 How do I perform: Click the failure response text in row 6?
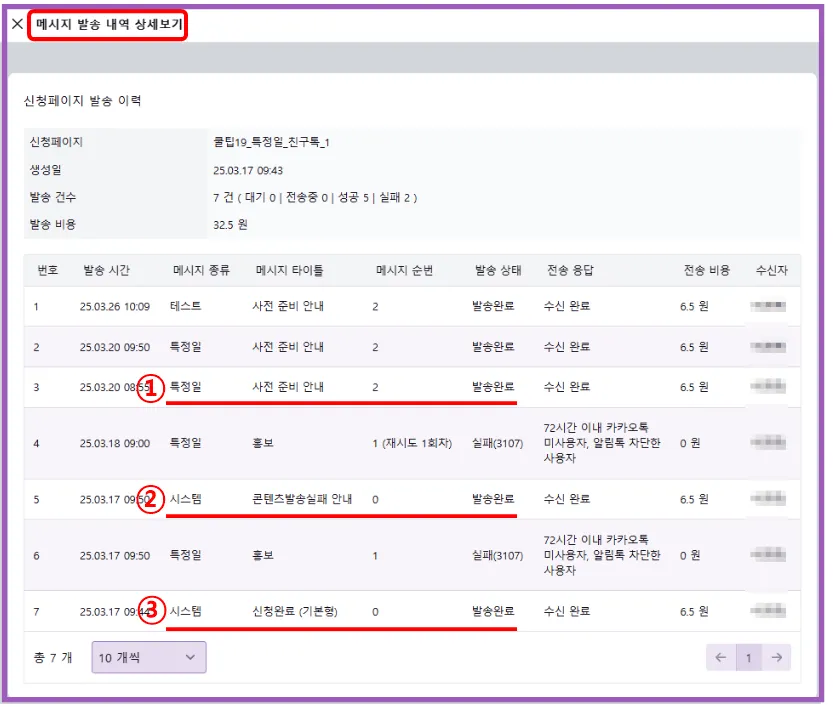click(602, 556)
